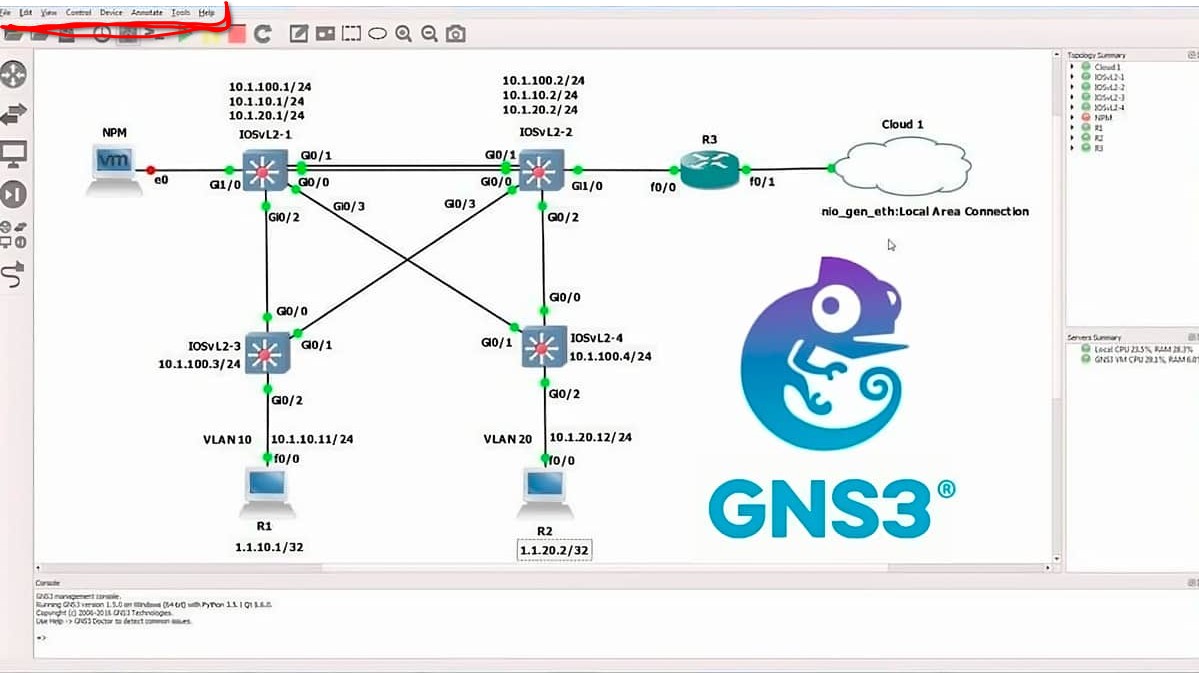1199x673 pixels.
Task: Select the VLAN 20 label on canvas
Action: [x=508, y=439]
